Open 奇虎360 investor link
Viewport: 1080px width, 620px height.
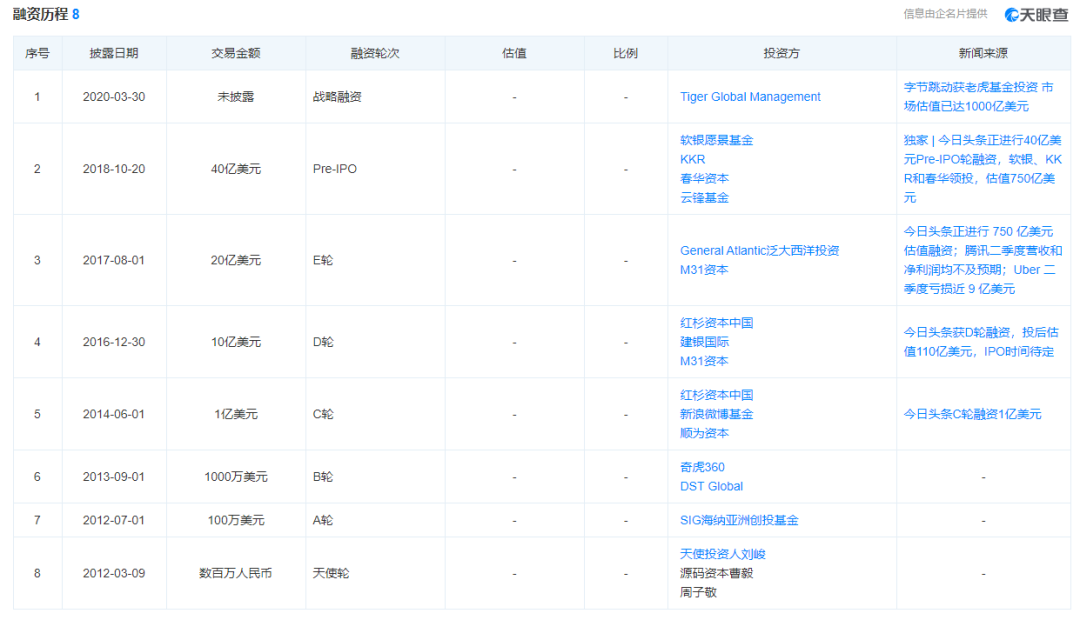[702, 468]
